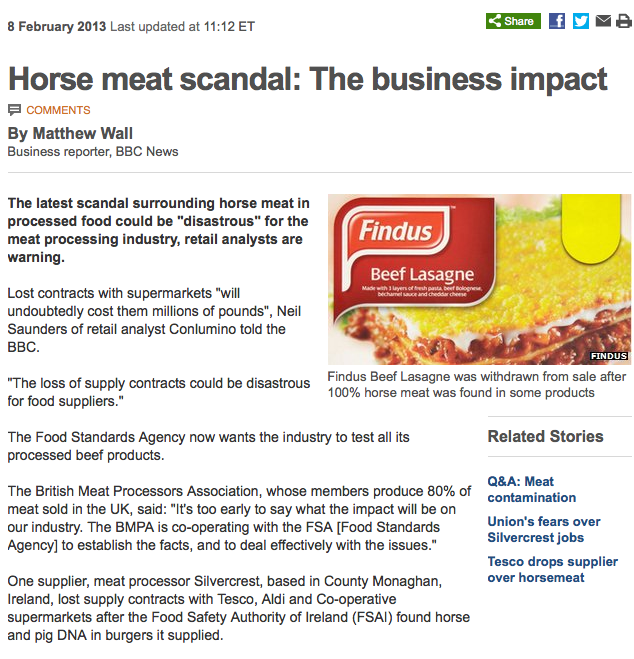Click the lasagne image caption text

476,385
